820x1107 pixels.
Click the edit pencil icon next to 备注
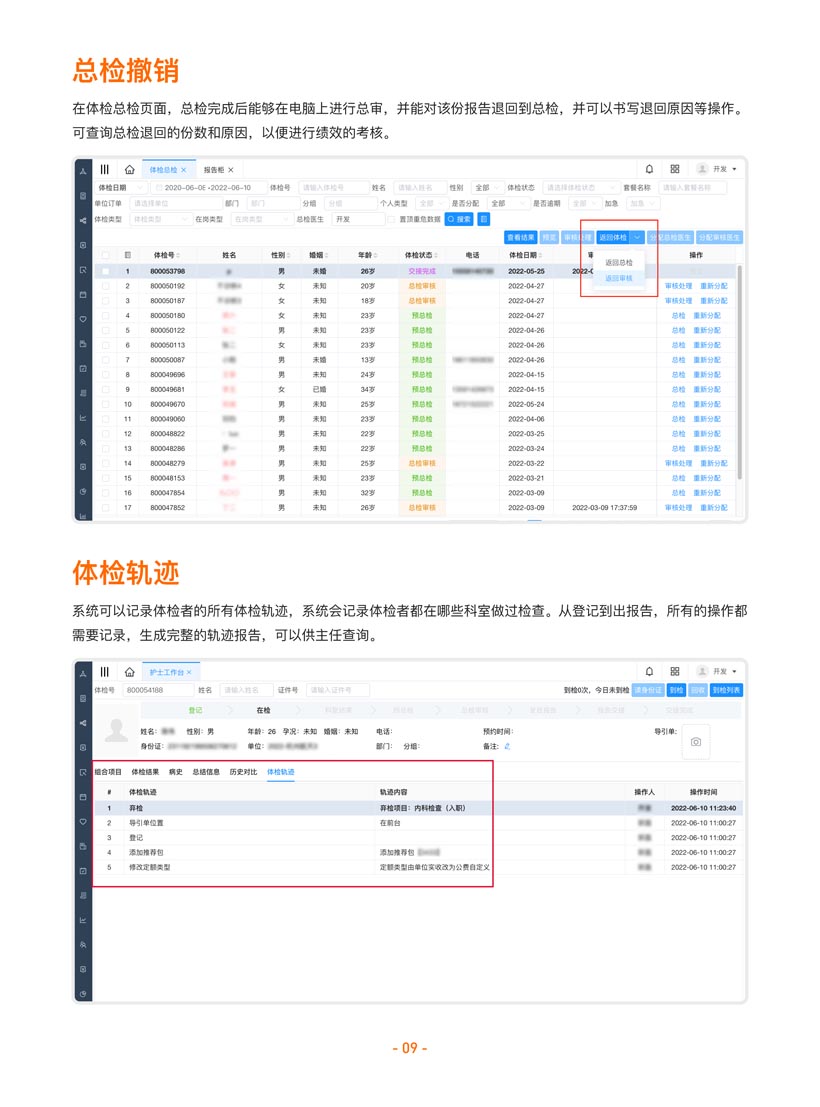pyautogui.click(x=507, y=746)
